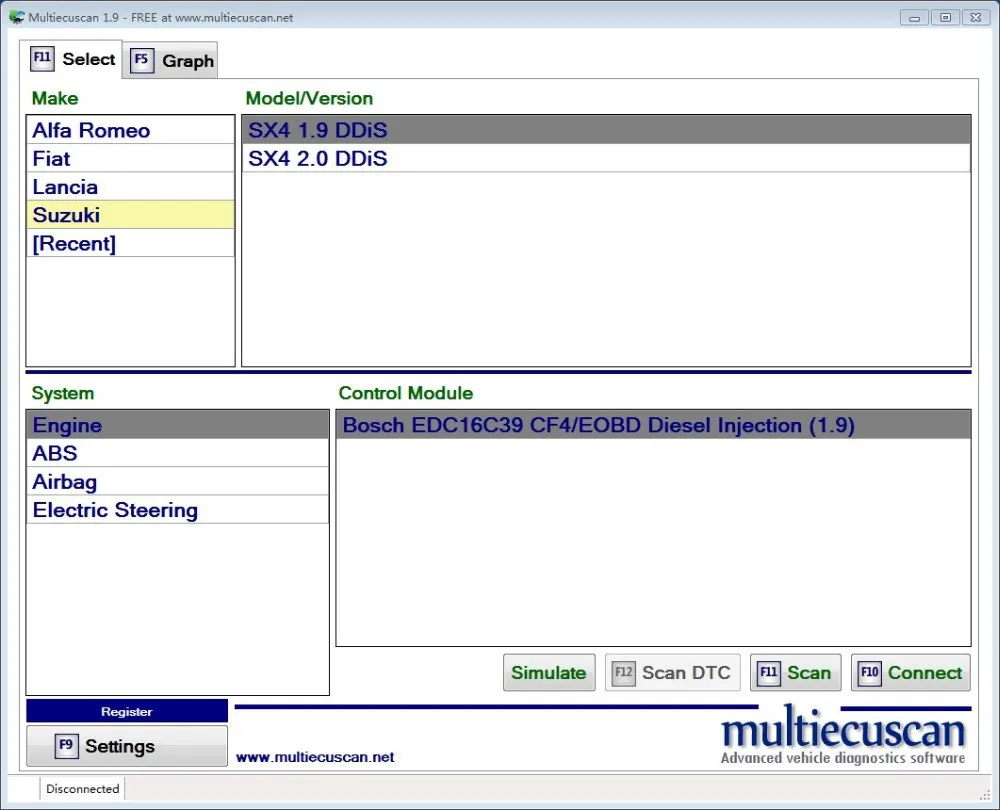Choose the Engine system
This screenshot has height=810, width=1000.
pos(177,425)
